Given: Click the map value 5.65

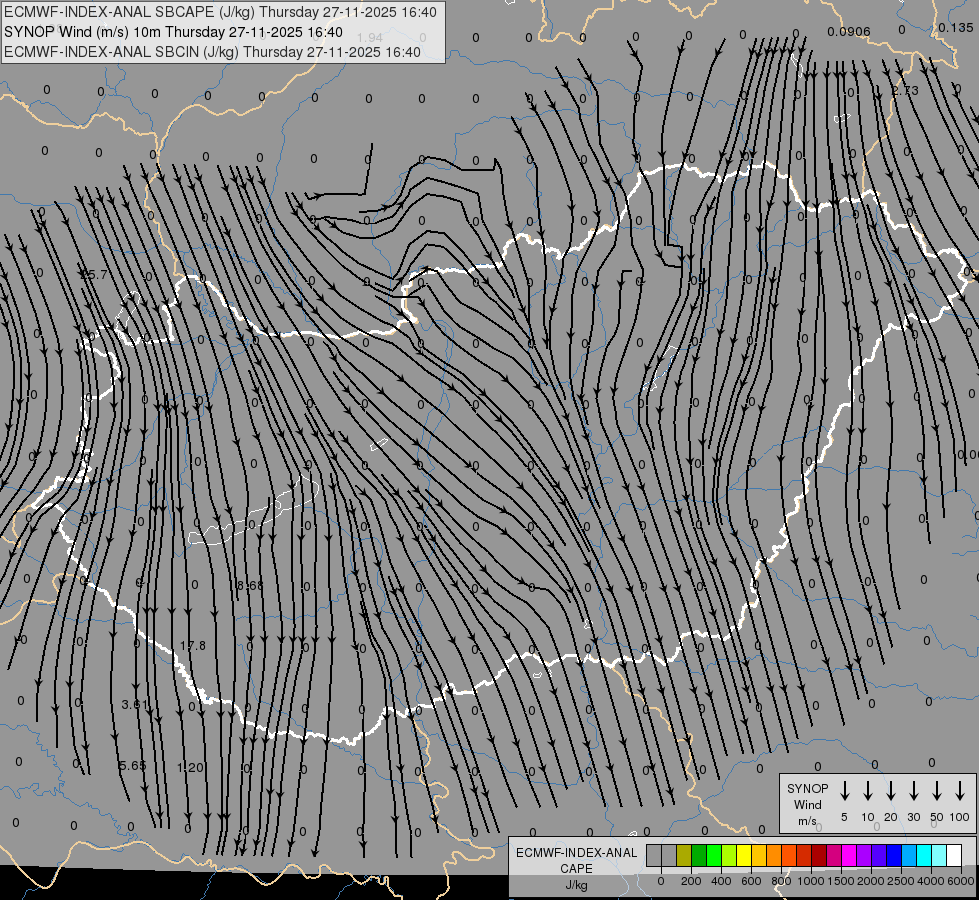Looking at the screenshot, I should 132,765.
